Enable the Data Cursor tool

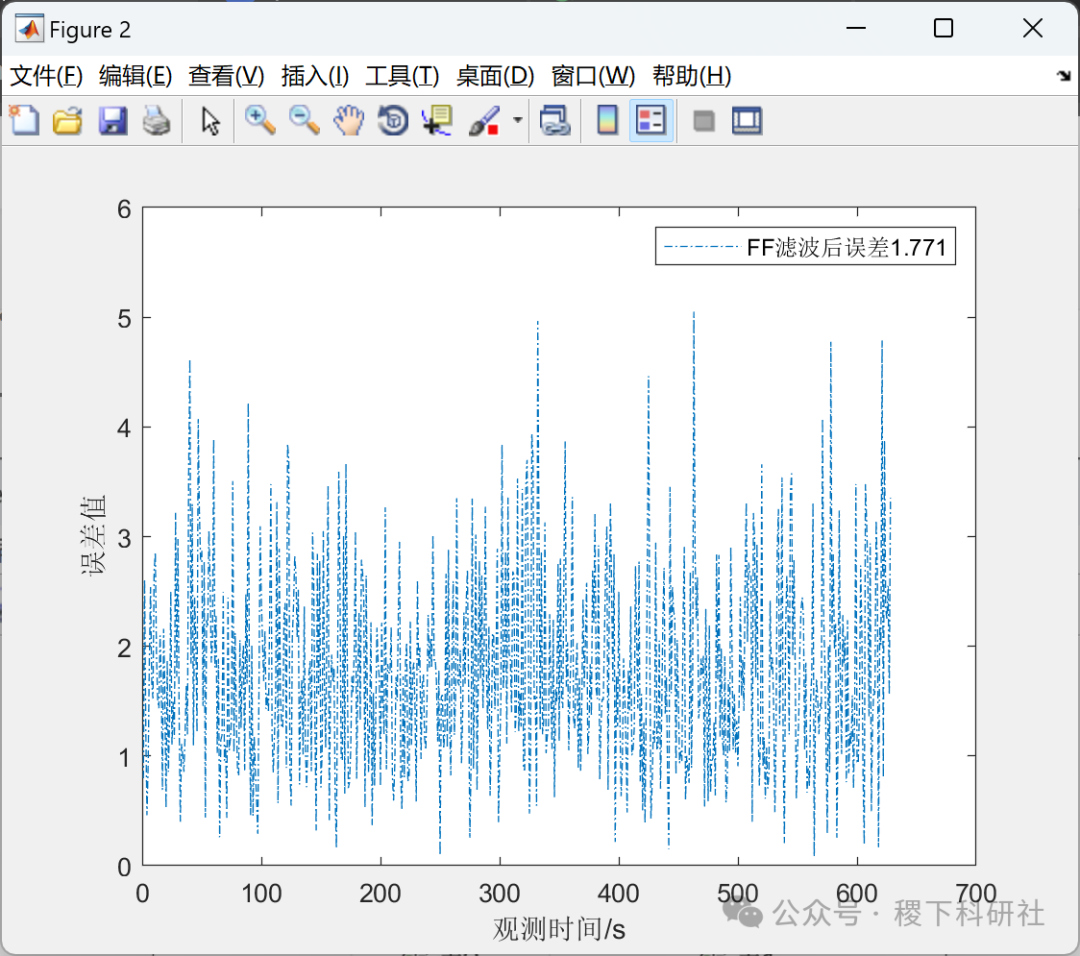pos(437,121)
